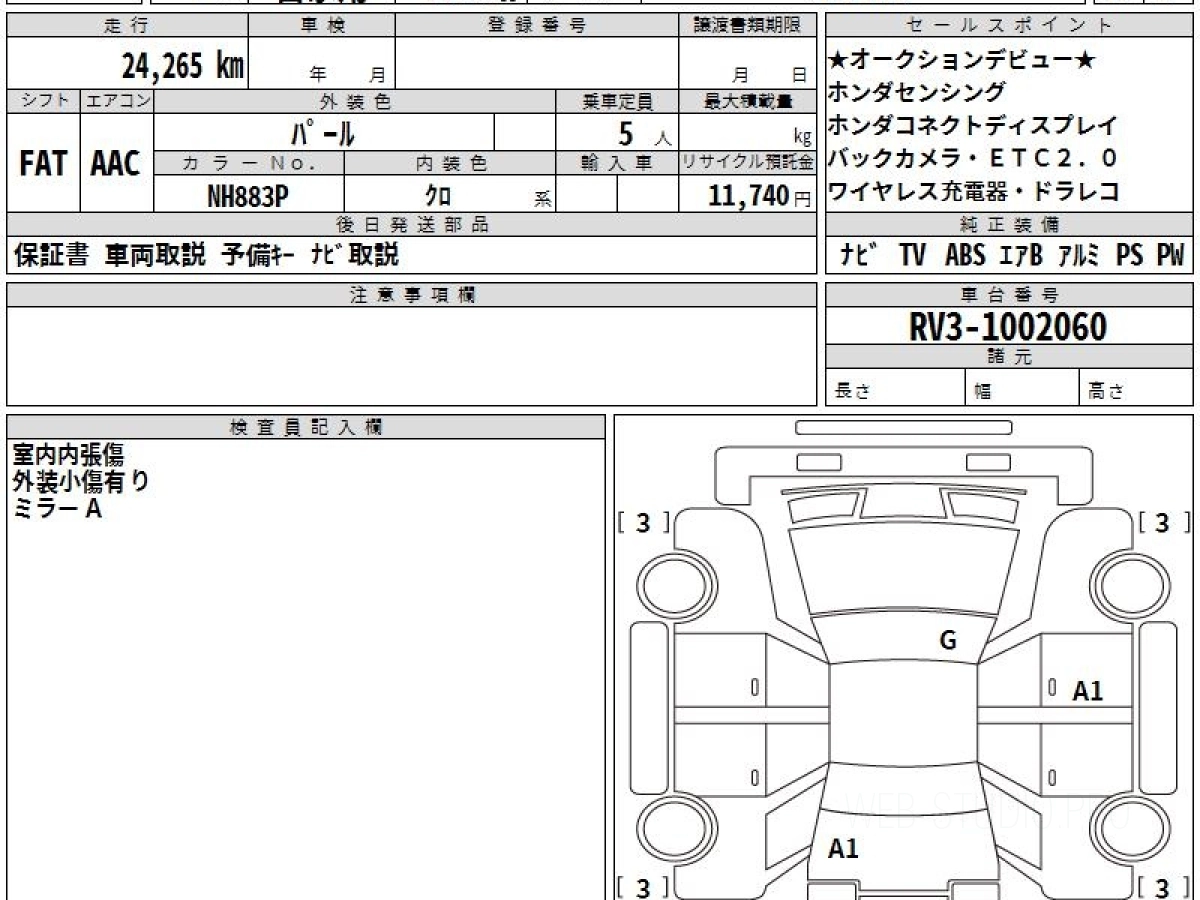
Task: Click the セールスポイント header
Action: 1010,26
